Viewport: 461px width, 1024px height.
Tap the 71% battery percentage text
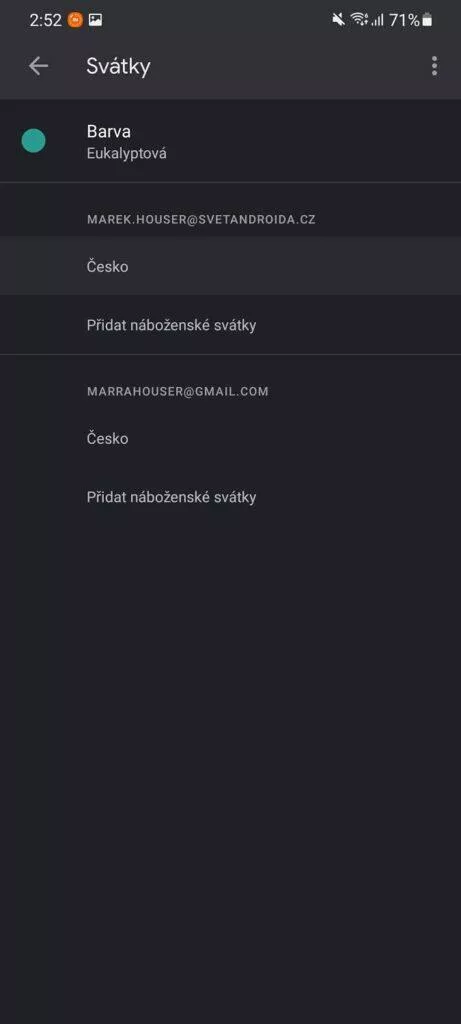[x=404, y=20]
